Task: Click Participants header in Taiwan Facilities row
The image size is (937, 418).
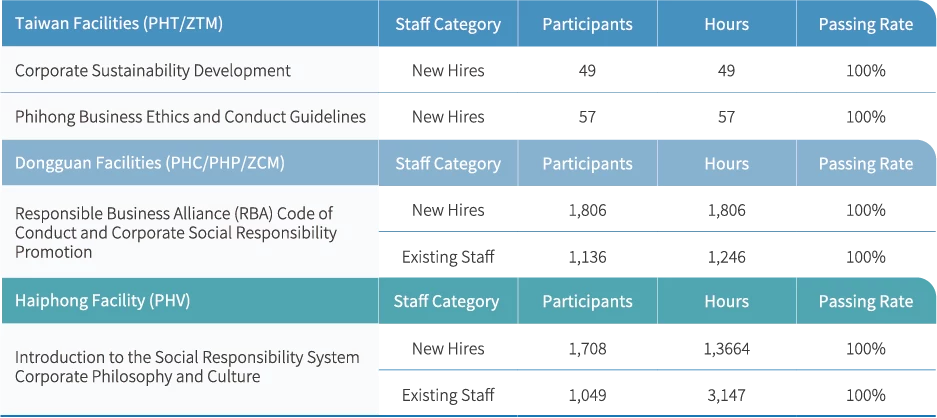Action: tap(587, 25)
